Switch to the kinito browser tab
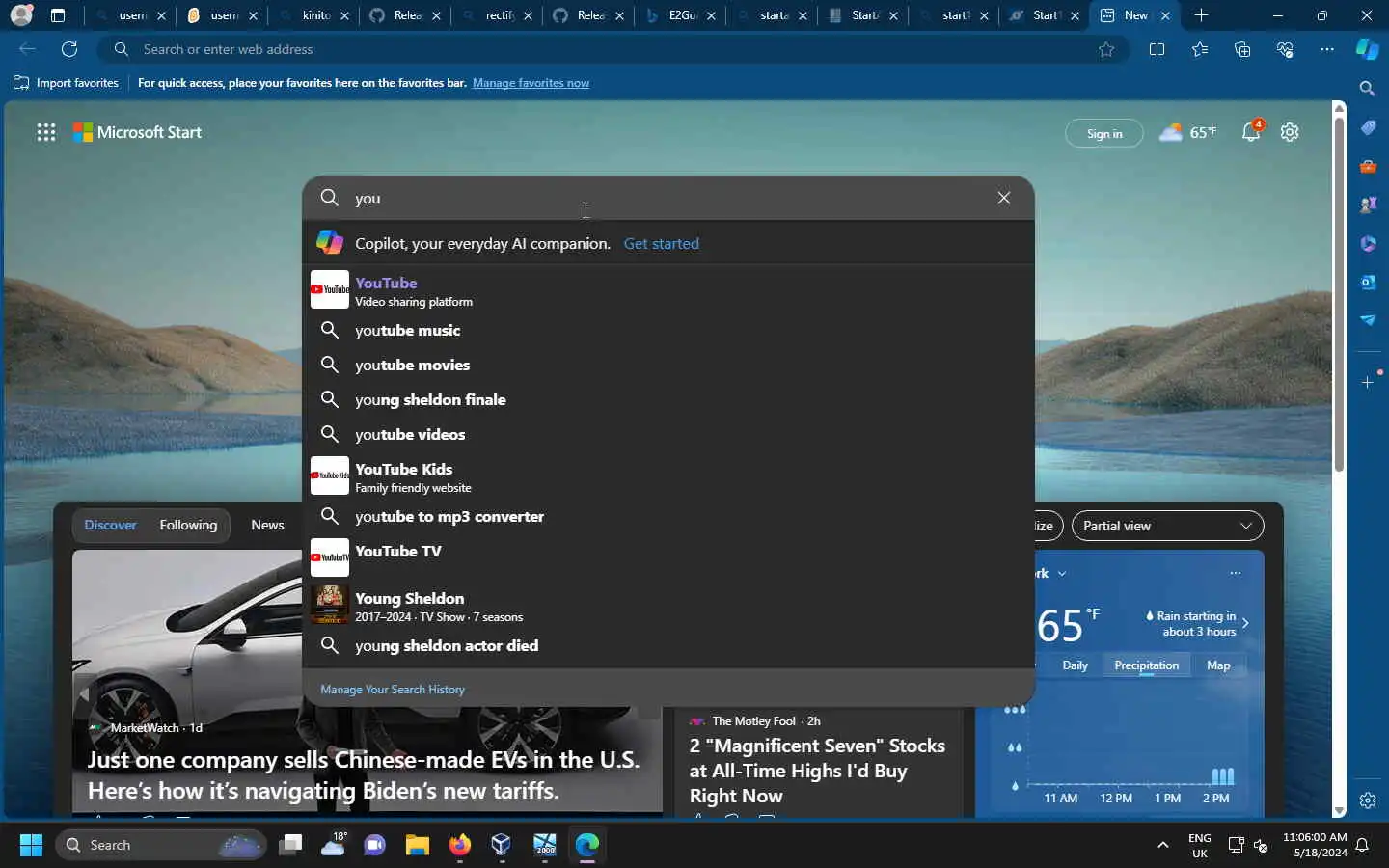The image size is (1389, 868). tap(315, 15)
